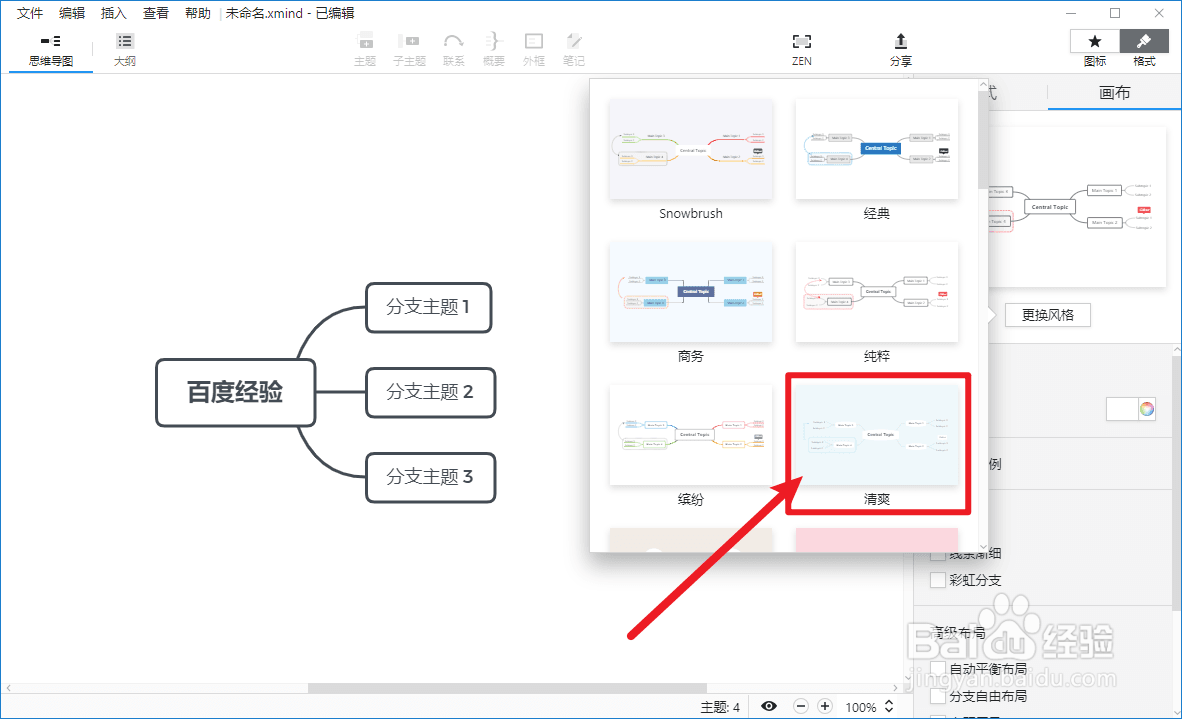Click the 外框 boundary toolbar icon

(534, 50)
